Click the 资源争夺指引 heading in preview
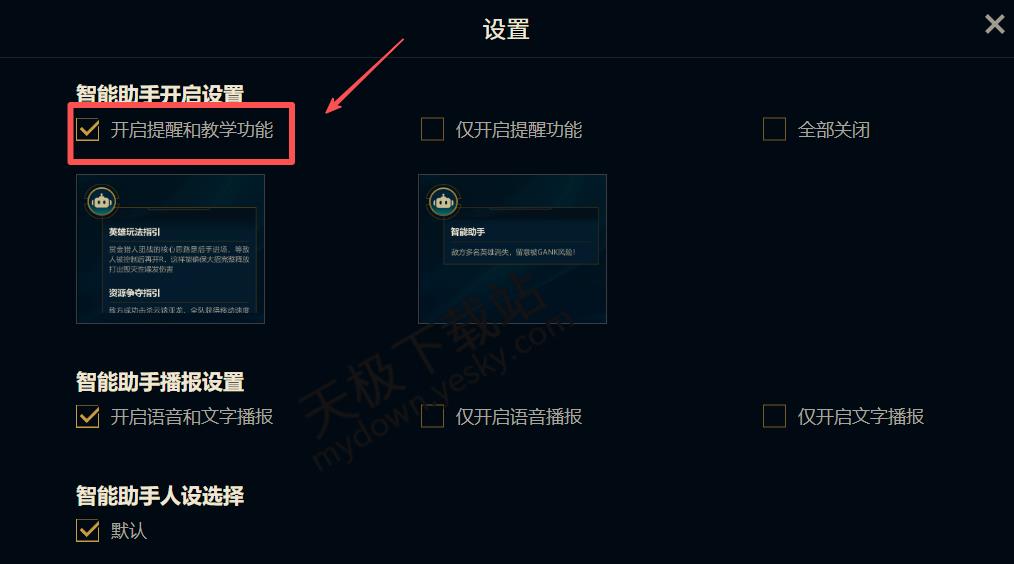Viewport: 1014px width, 564px height. tap(135, 293)
